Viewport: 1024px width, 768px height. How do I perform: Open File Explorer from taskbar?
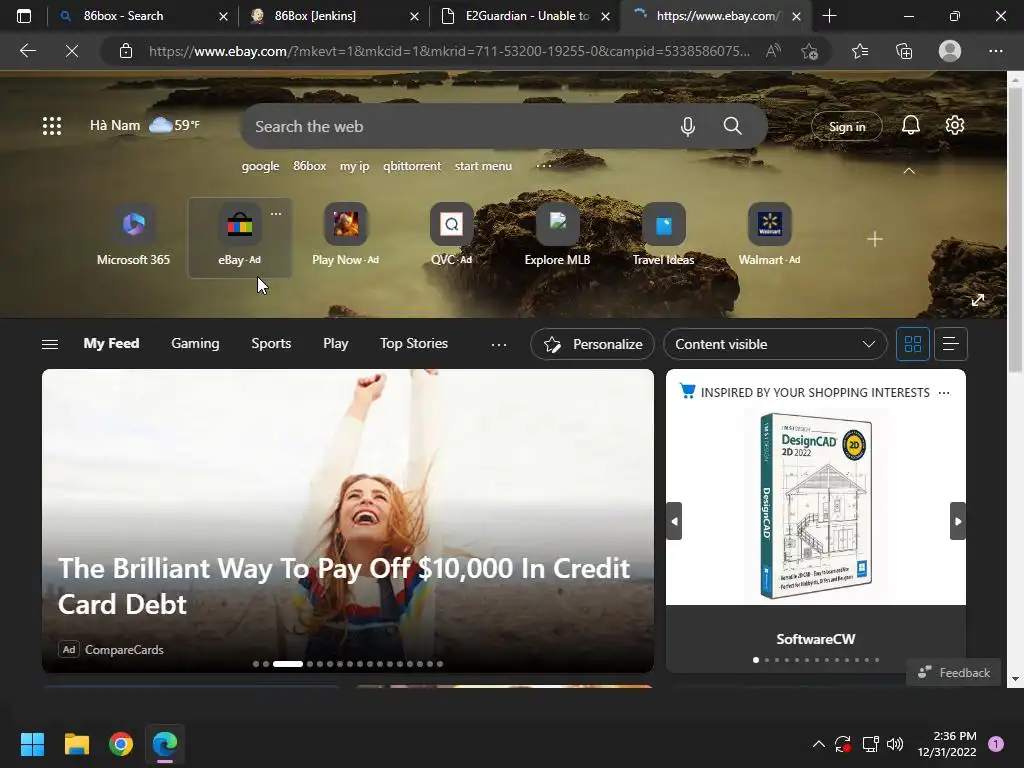(x=76, y=744)
